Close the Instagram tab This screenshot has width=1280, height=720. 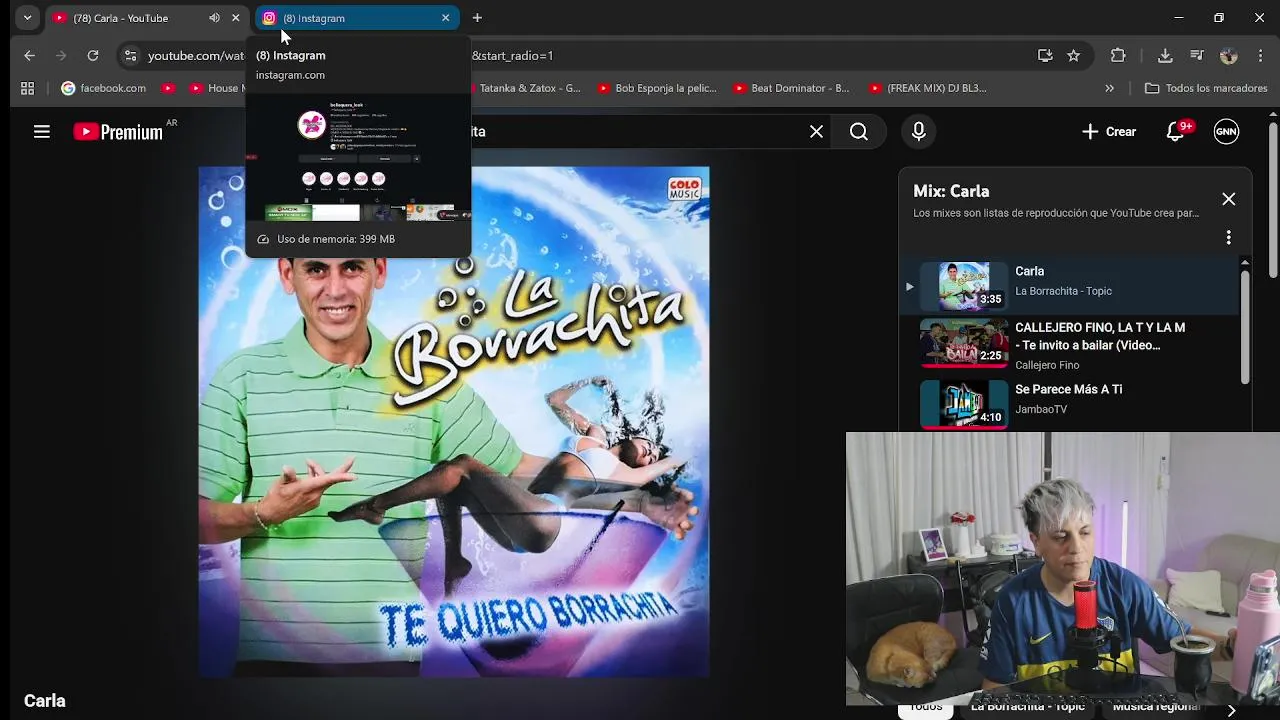[x=445, y=18]
